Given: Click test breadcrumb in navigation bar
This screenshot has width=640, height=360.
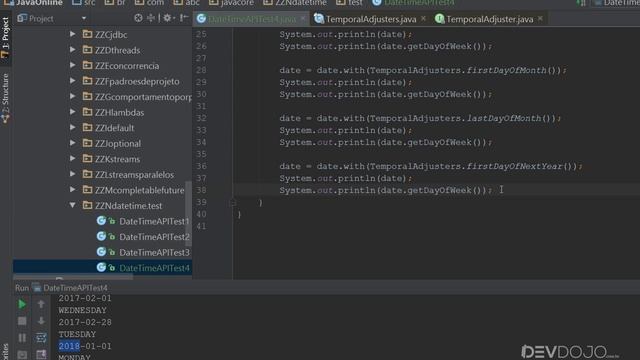Looking at the screenshot, I should tap(349, 3).
